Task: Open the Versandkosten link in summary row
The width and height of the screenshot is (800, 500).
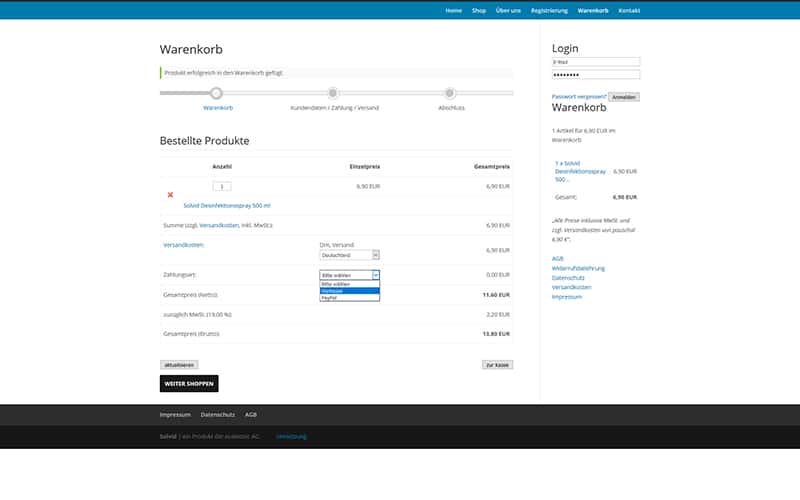Action: [219, 225]
